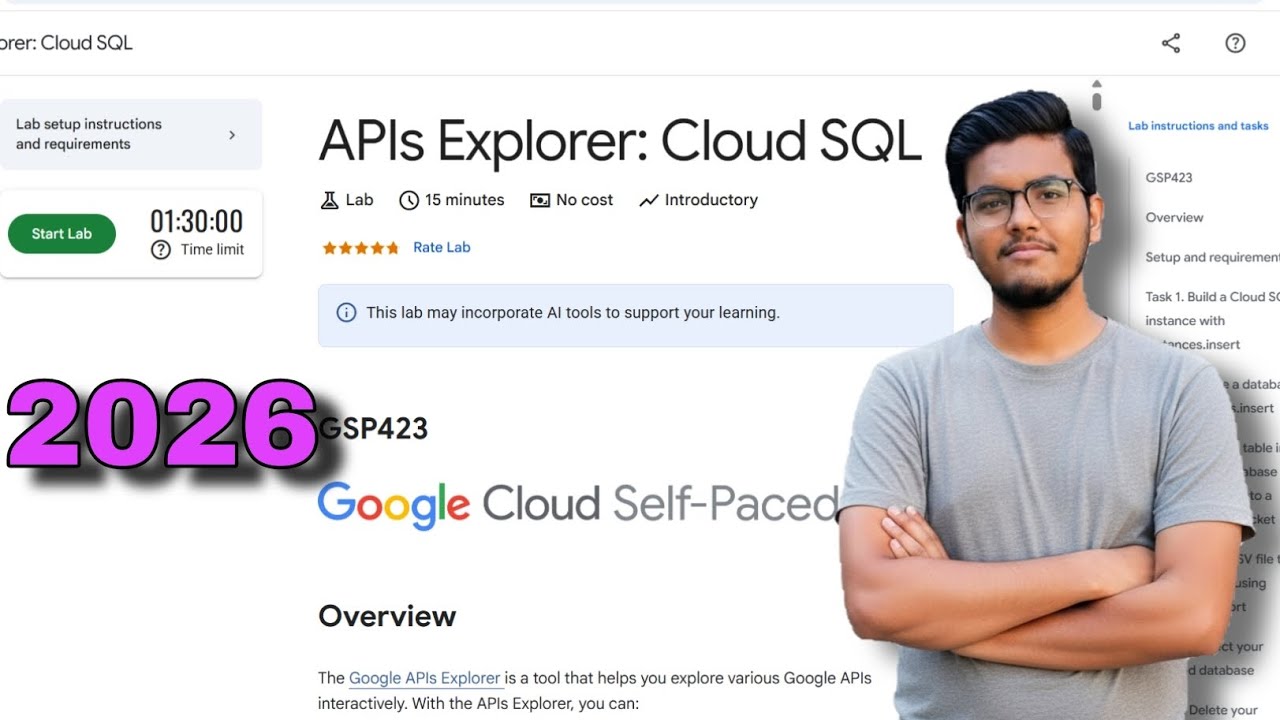Click the chevron beside Lab setup instructions

pyautogui.click(x=232, y=134)
